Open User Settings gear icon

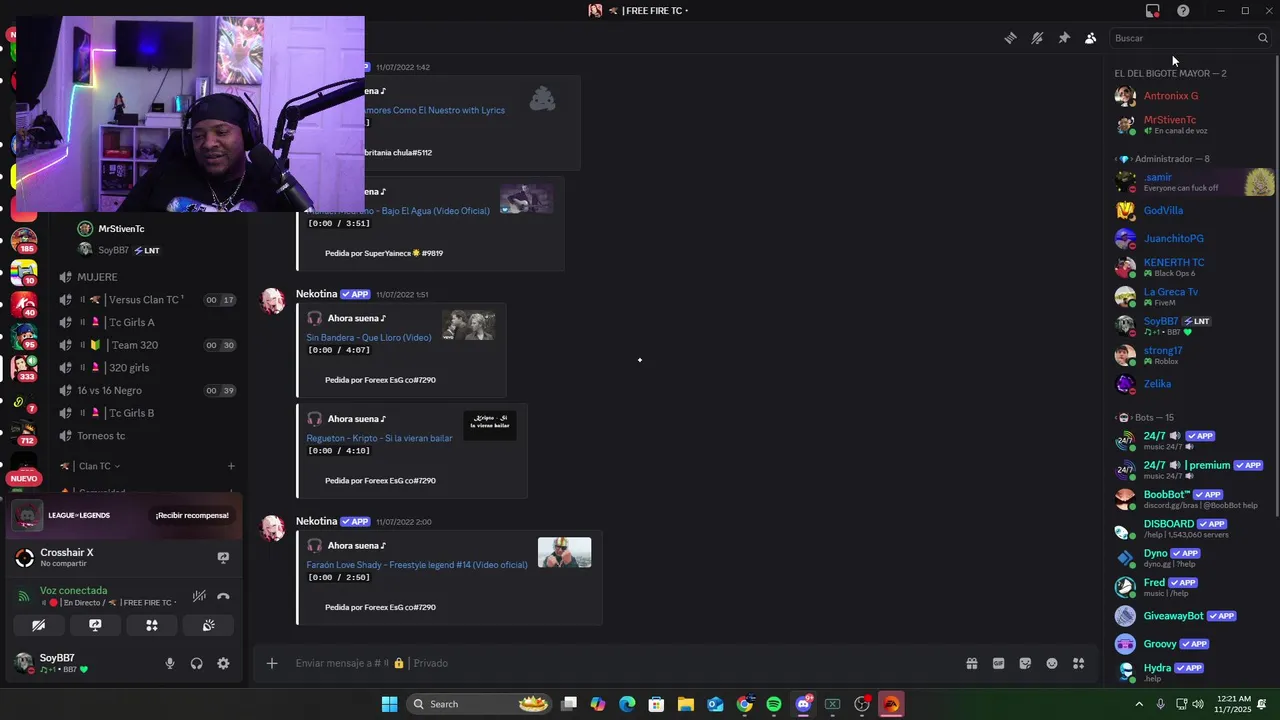tap(223, 663)
